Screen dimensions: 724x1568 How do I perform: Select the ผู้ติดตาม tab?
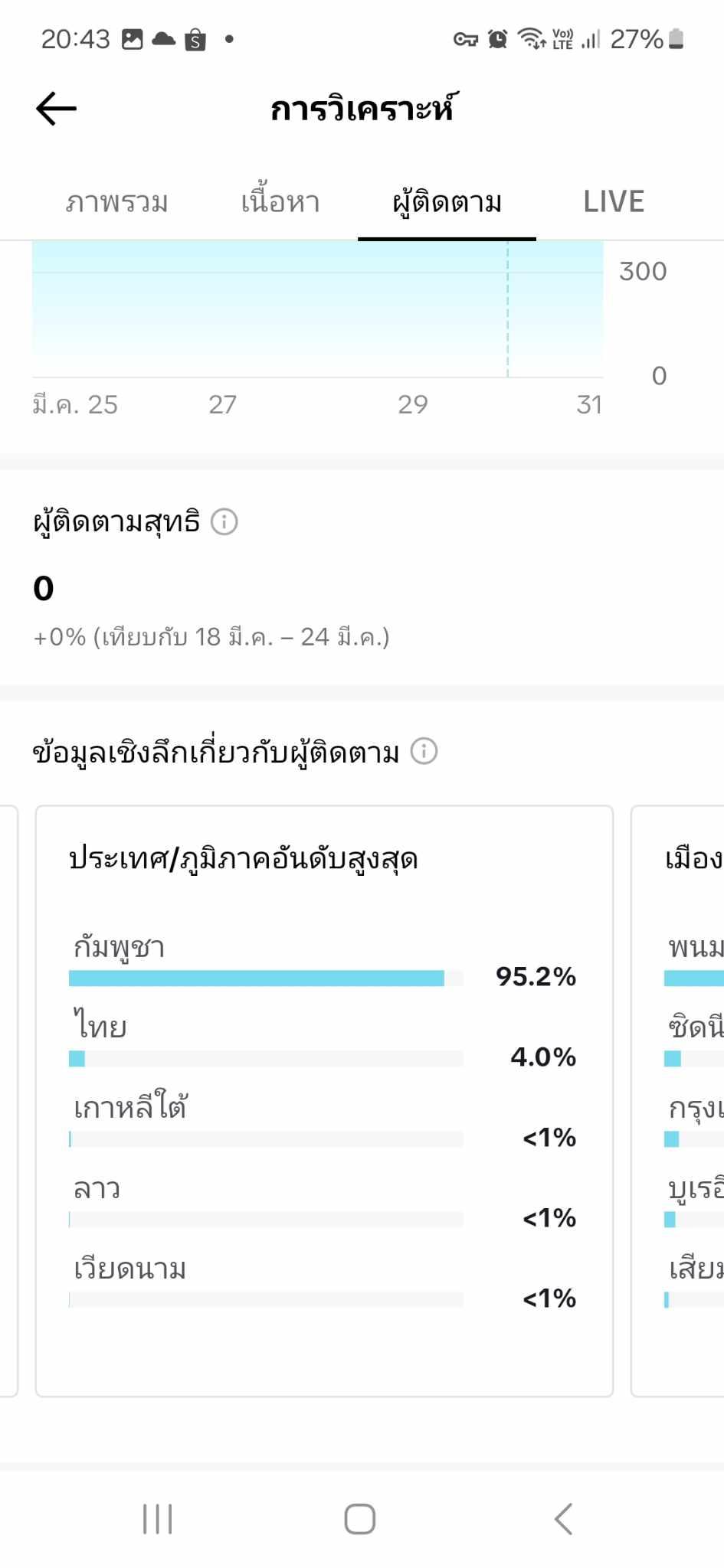447,202
